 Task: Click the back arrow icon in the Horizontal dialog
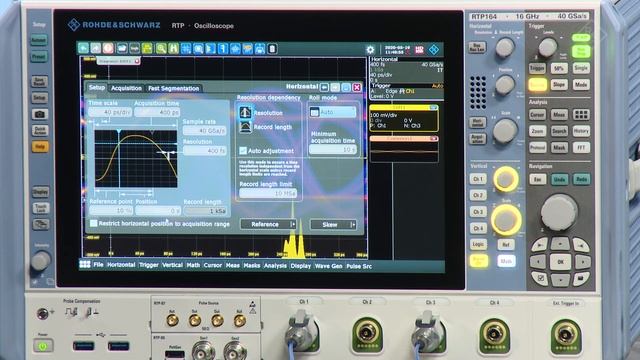tap(324, 87)
